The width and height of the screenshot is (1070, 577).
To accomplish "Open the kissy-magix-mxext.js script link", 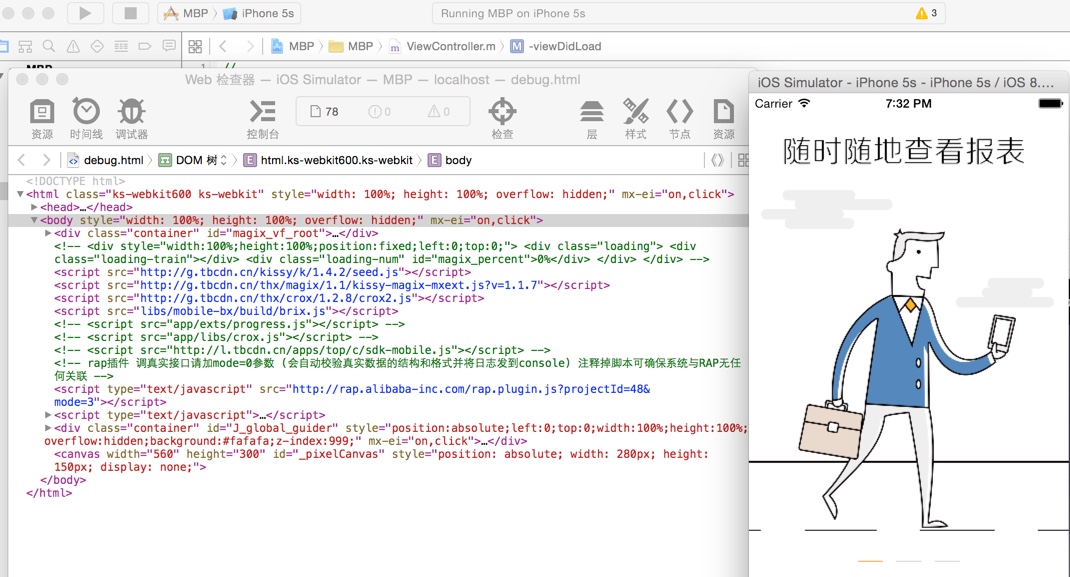I will (x=339, y=284).
